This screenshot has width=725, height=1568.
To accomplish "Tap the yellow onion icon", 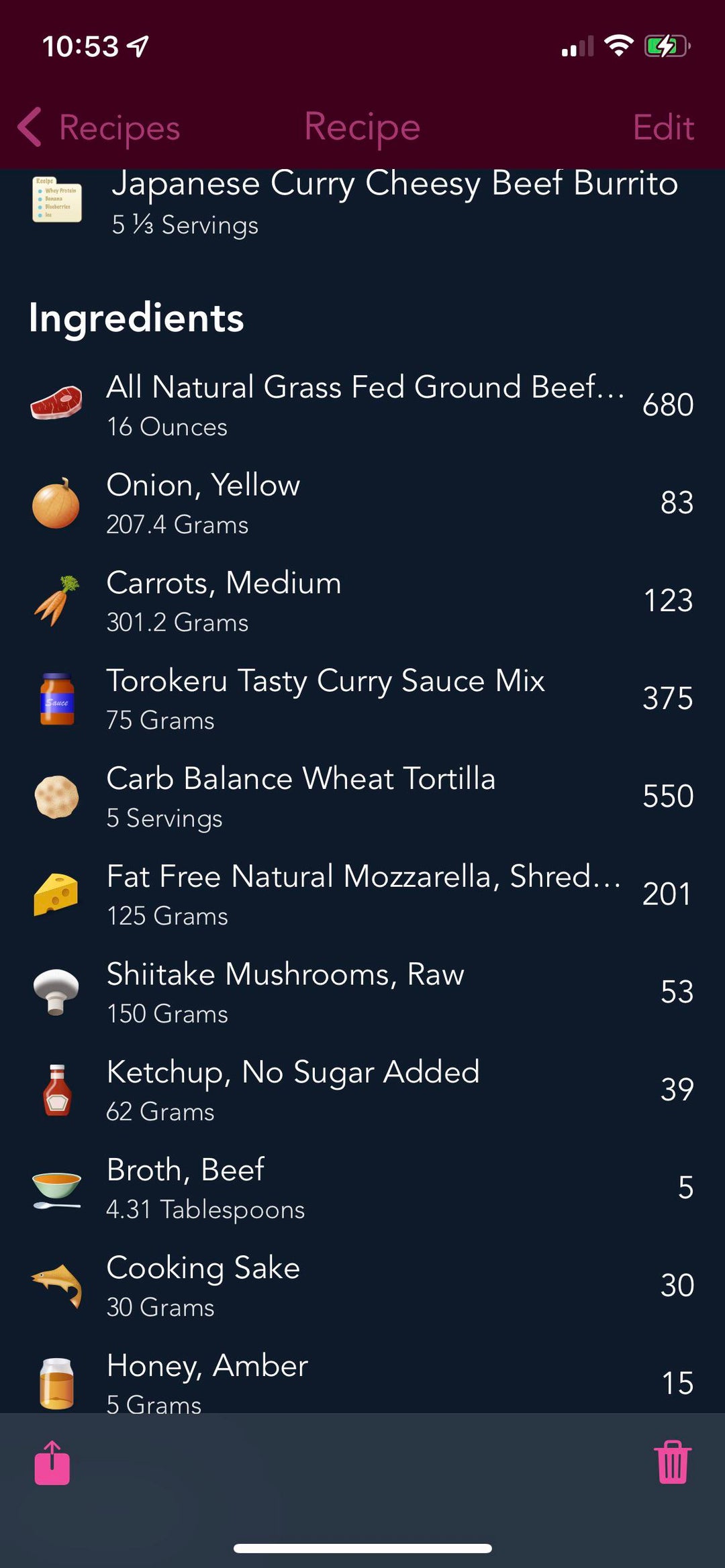I will tap(56, 503).
